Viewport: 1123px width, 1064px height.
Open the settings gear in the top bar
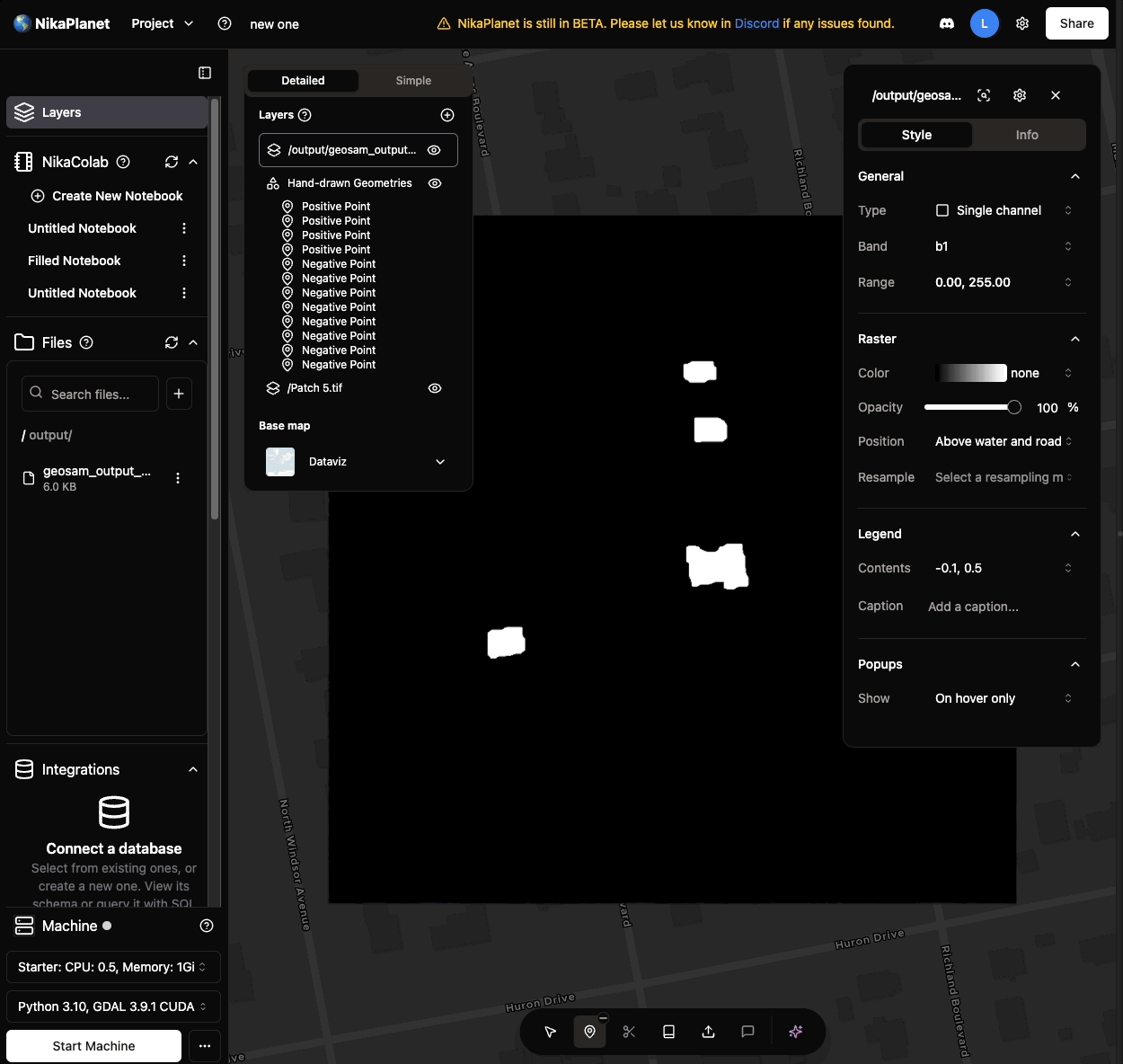pos(1022,23)
